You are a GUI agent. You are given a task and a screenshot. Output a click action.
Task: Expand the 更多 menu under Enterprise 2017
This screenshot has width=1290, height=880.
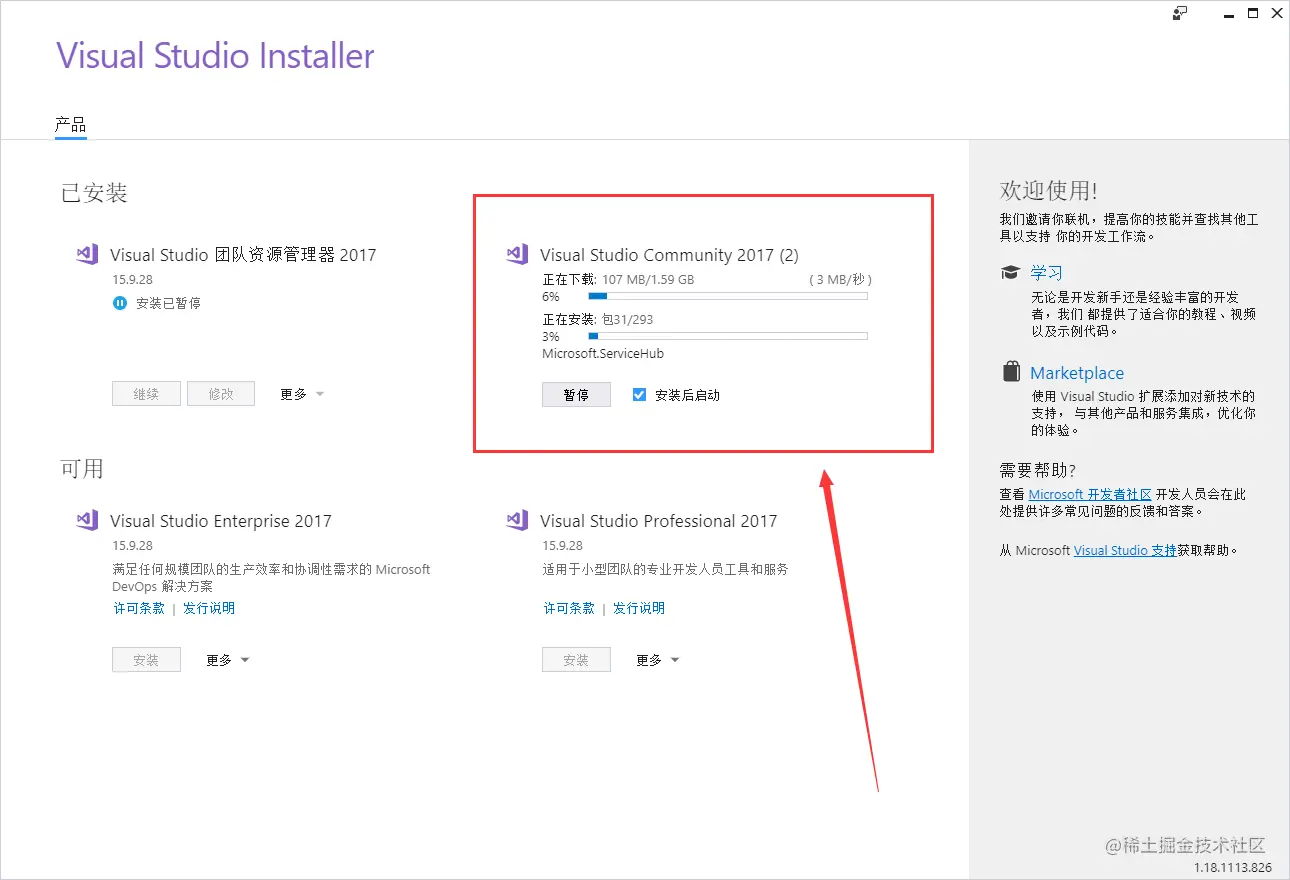226,659
